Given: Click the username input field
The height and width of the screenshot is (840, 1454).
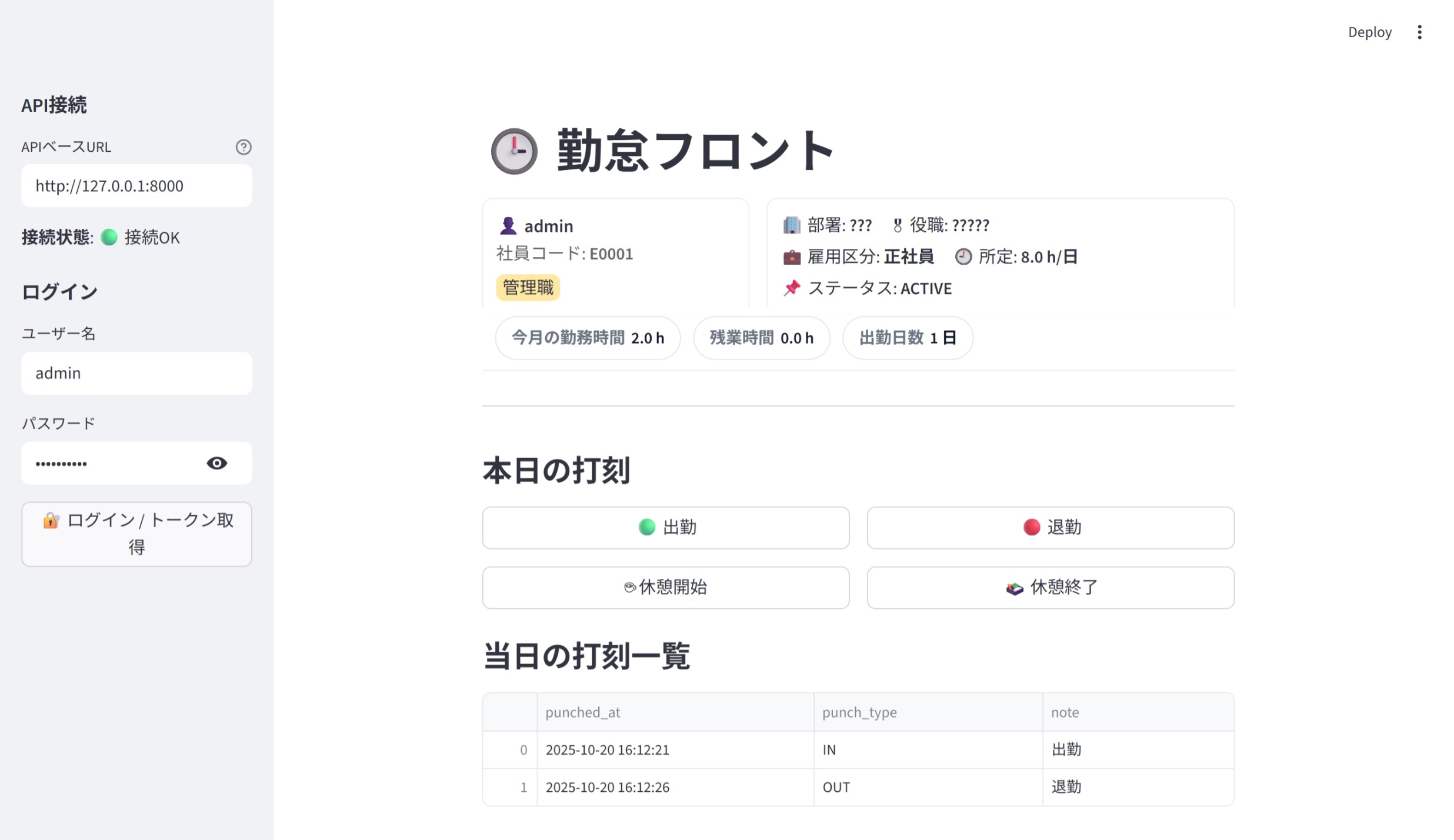Looking at the screenshot, I should (x=136, y=374).
